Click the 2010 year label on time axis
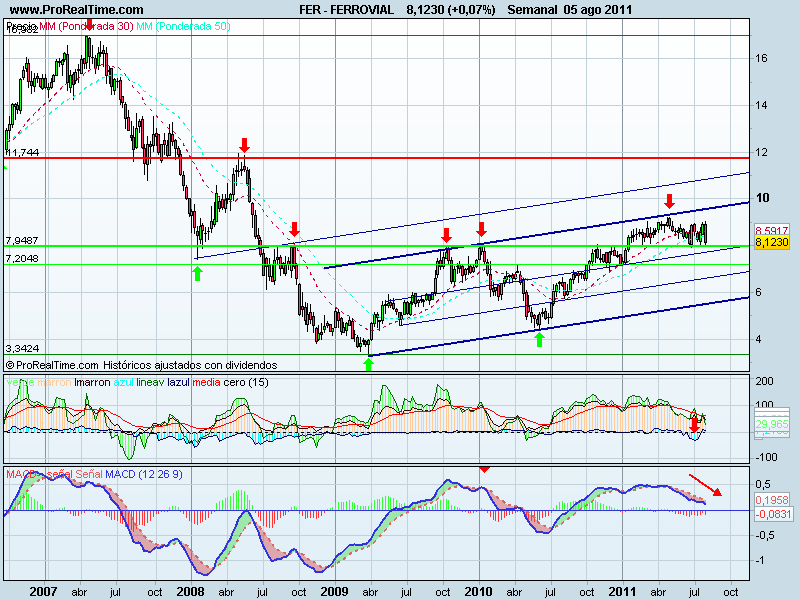The height and width of the screenshot is (600, 800). [479, 592]
